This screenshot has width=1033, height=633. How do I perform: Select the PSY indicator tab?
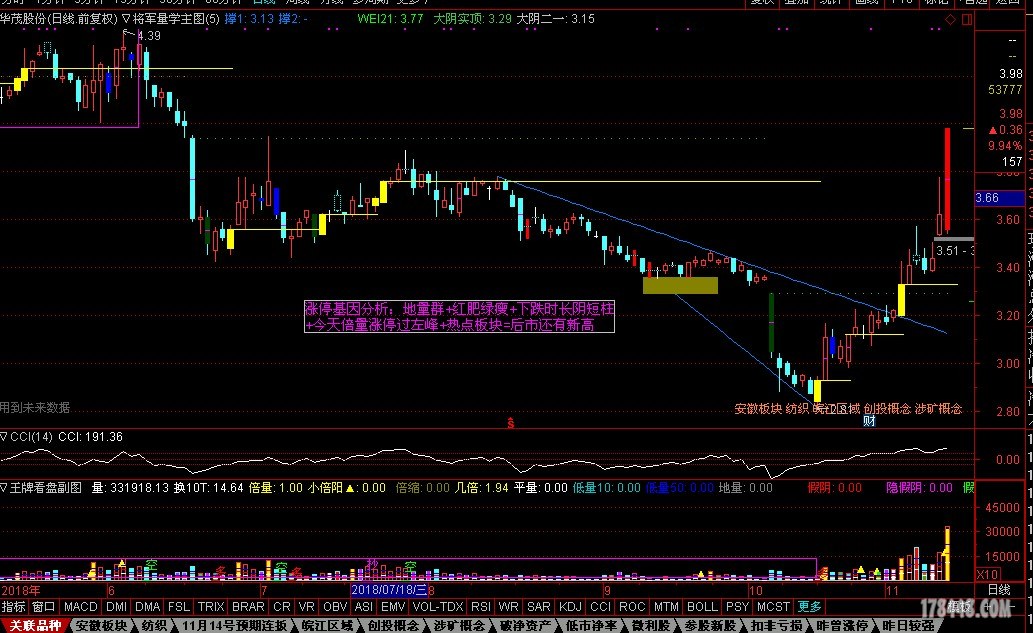[737, 607]
